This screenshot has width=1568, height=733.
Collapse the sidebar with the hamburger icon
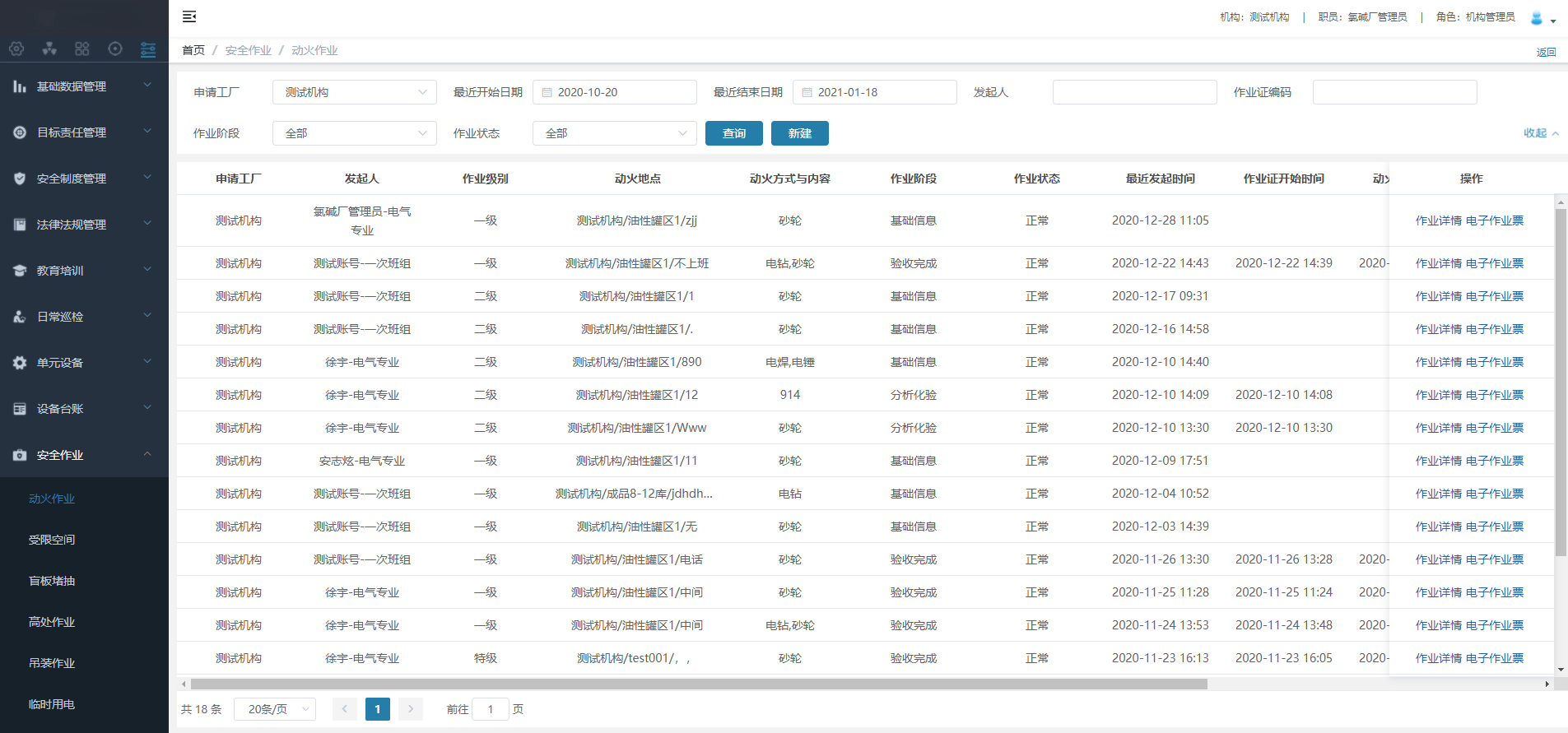(x=189, y=16)
